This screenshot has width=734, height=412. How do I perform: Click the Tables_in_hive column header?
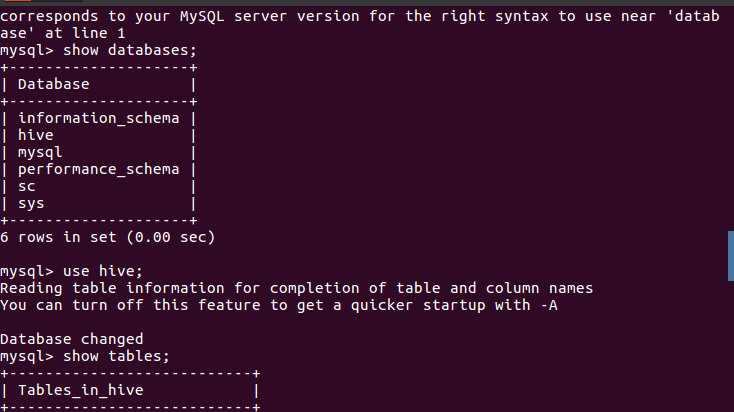tap(80, 390)
